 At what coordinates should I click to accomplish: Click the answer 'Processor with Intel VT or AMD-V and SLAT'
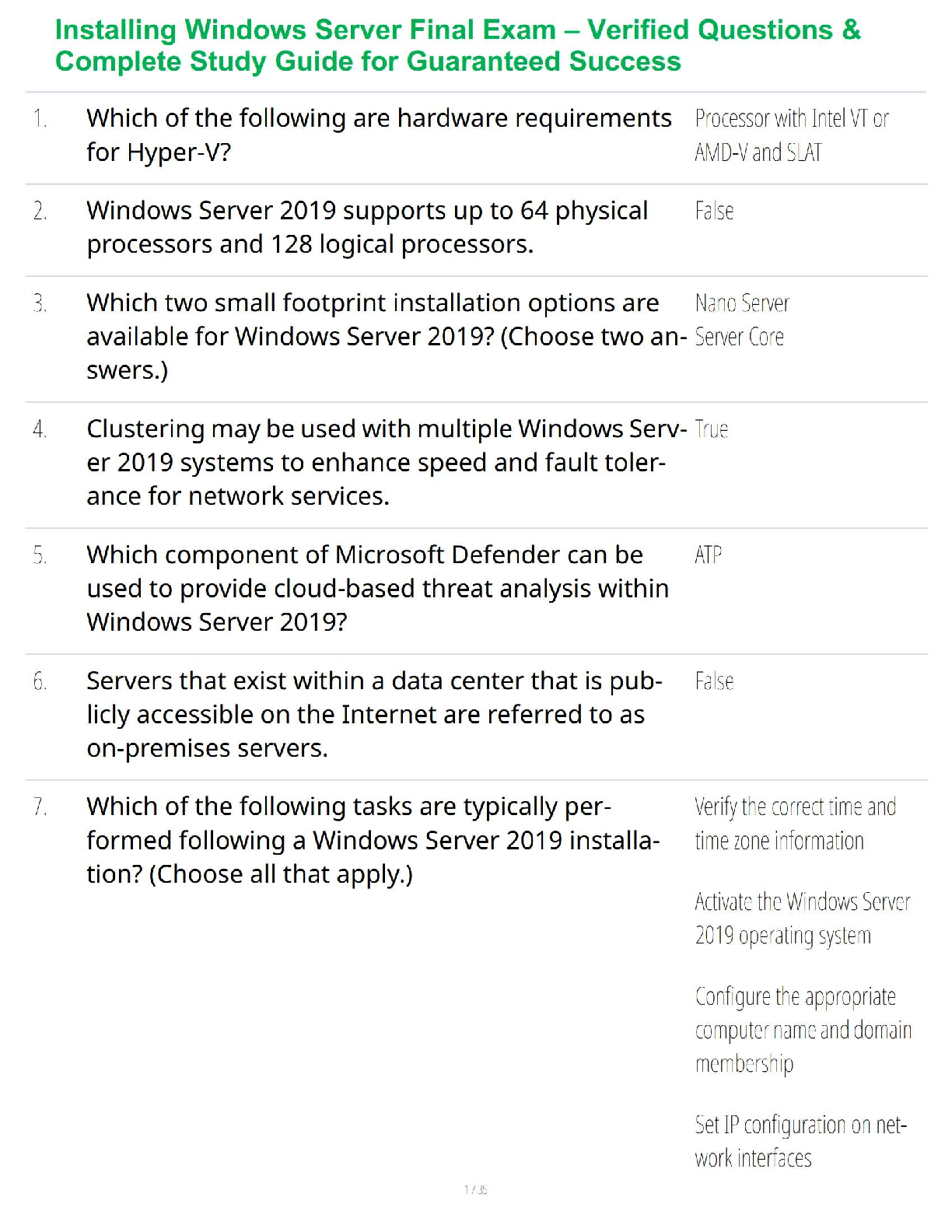pyautogui.click(x=791, y=135)
